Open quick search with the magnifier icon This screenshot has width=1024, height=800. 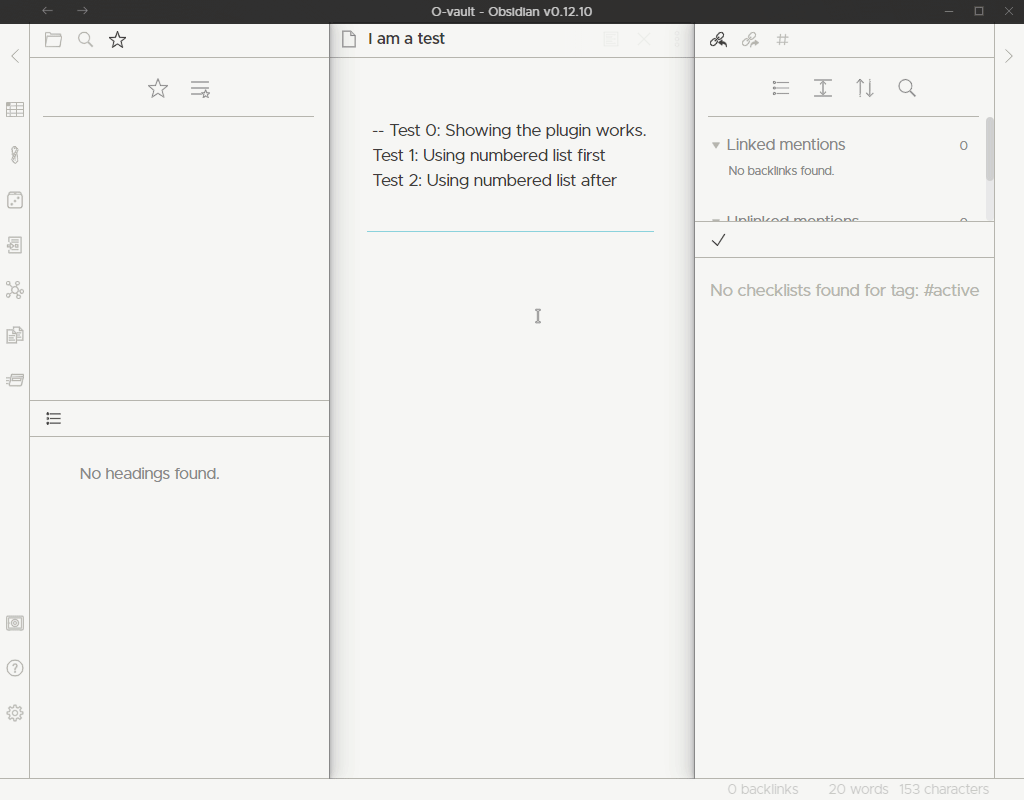click(85, 39)
